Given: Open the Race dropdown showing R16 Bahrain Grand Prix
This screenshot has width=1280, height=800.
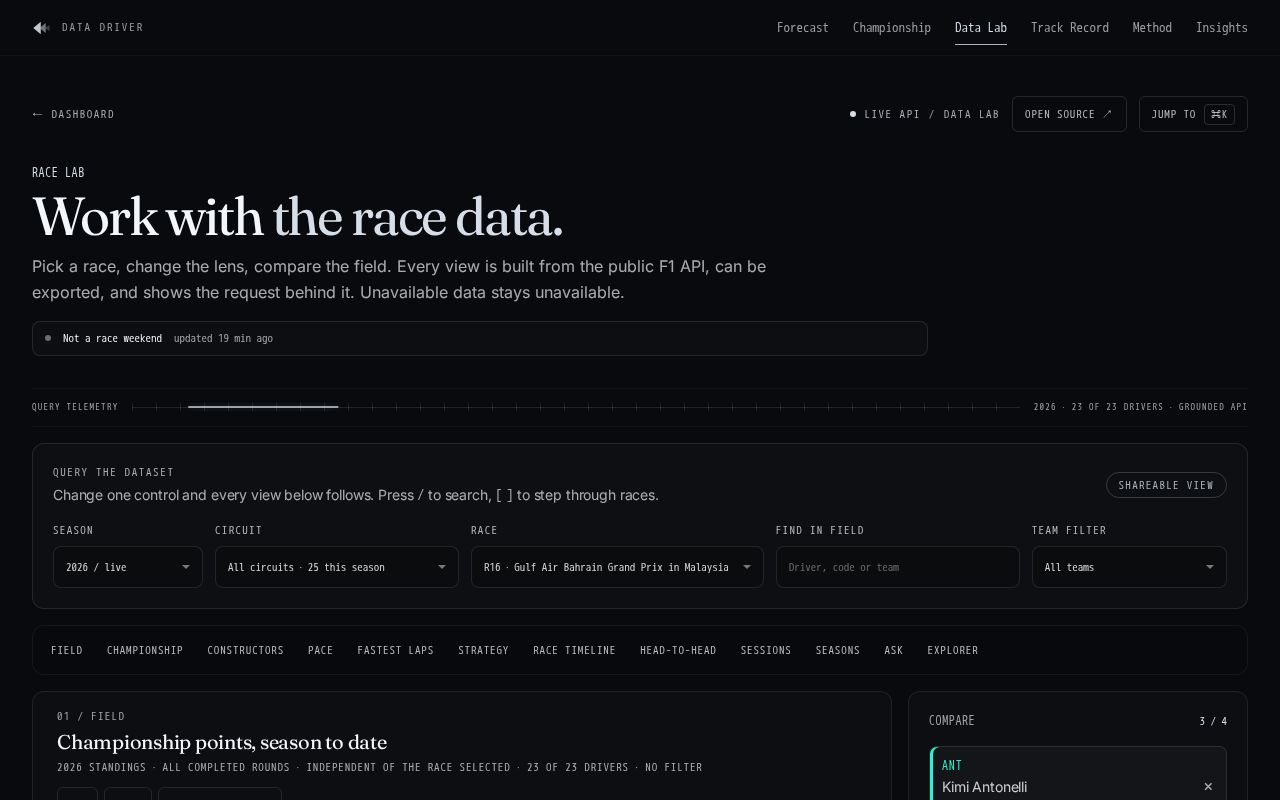Looking at the screenshot, I should pyautogui.click(x=617, y=567).
